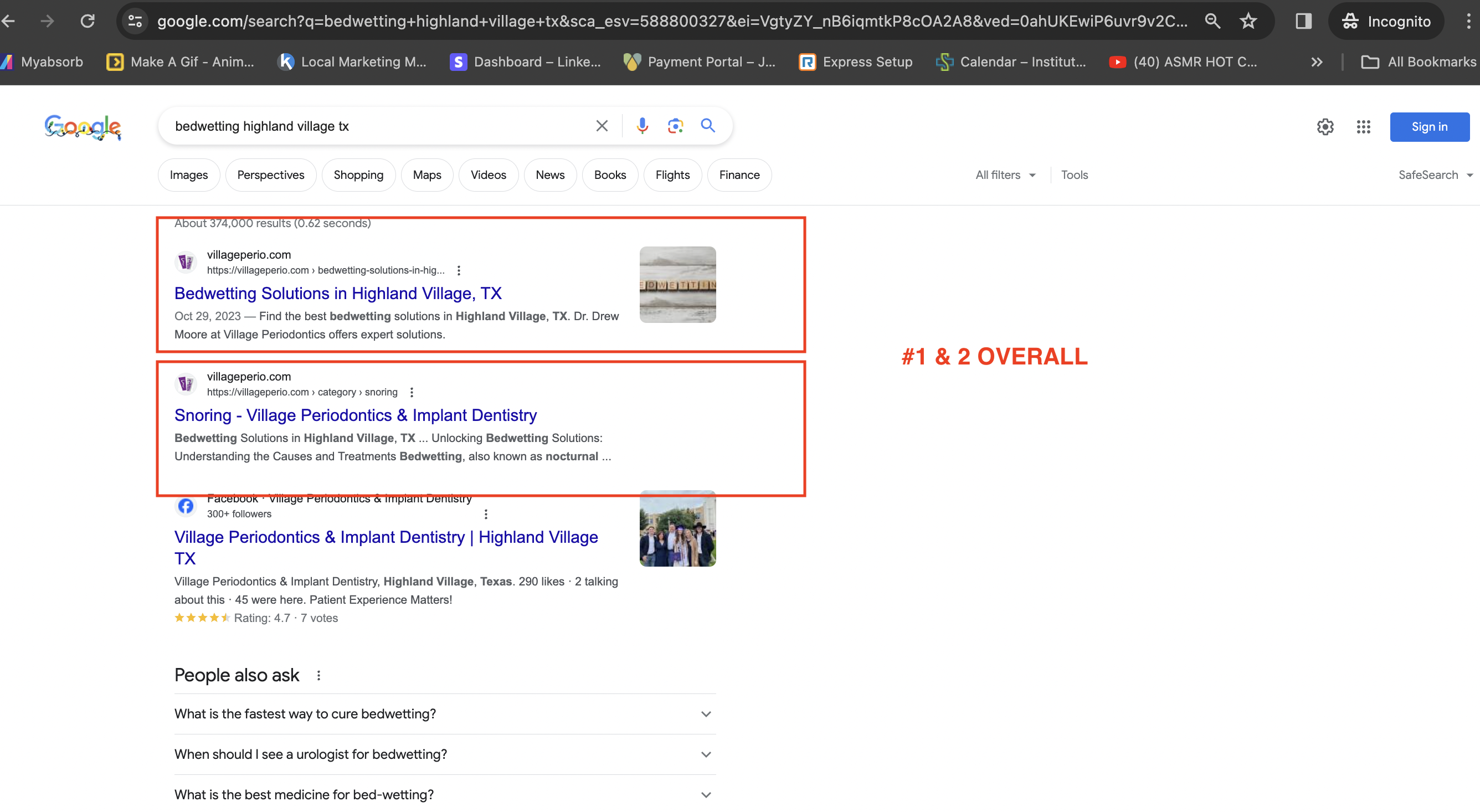
Task: Open options for the snoring category result
Action: (x=412, y=392)
